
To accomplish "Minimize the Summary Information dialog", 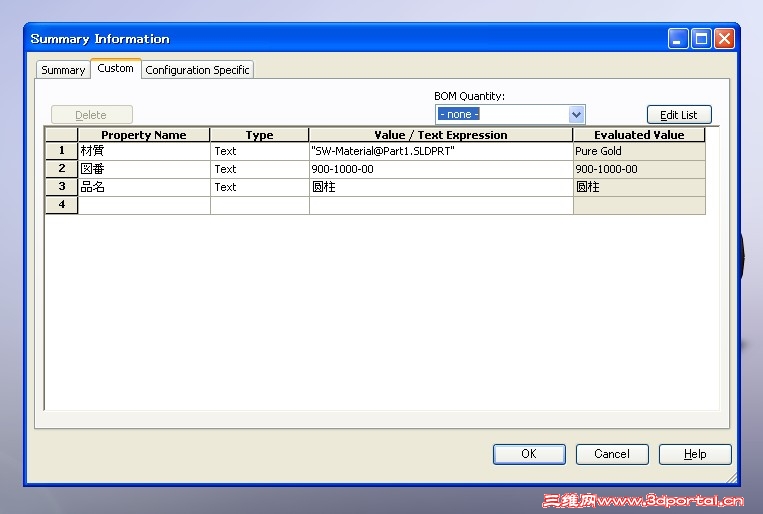I will (678, 38).
